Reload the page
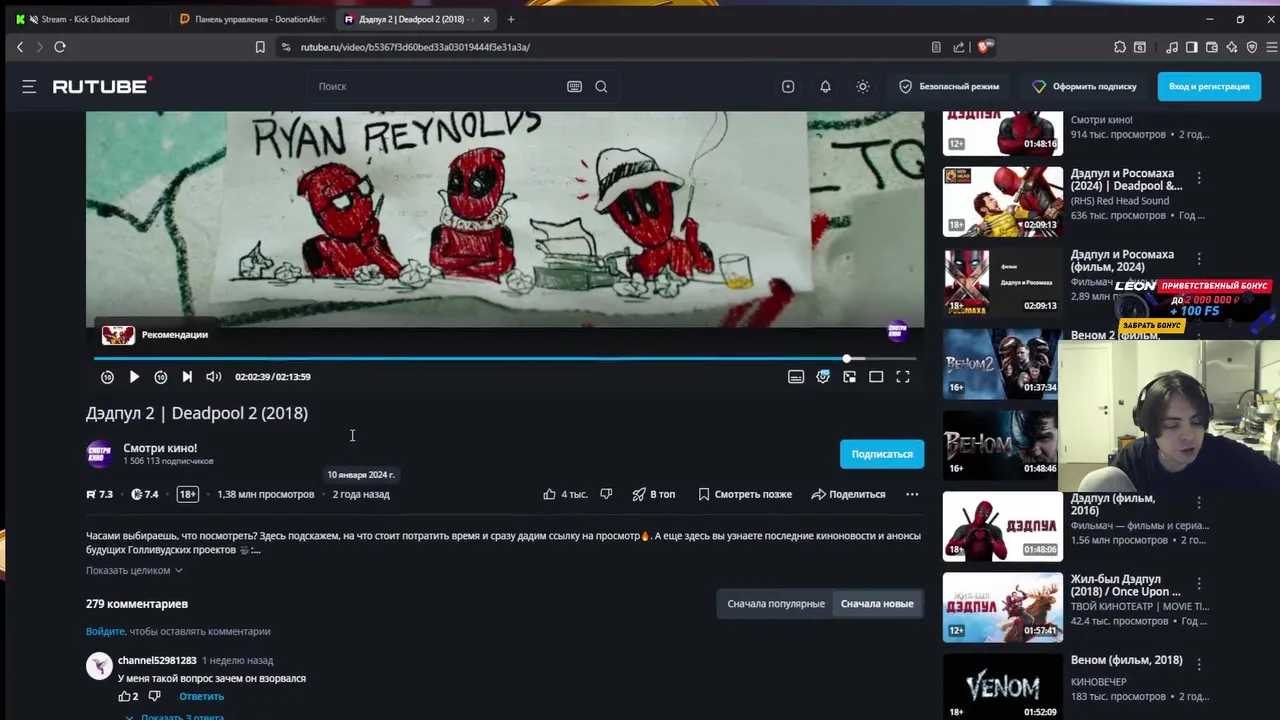Image resolution: width=1280 pixels, height=720 pixels. (x=60, y=47)
